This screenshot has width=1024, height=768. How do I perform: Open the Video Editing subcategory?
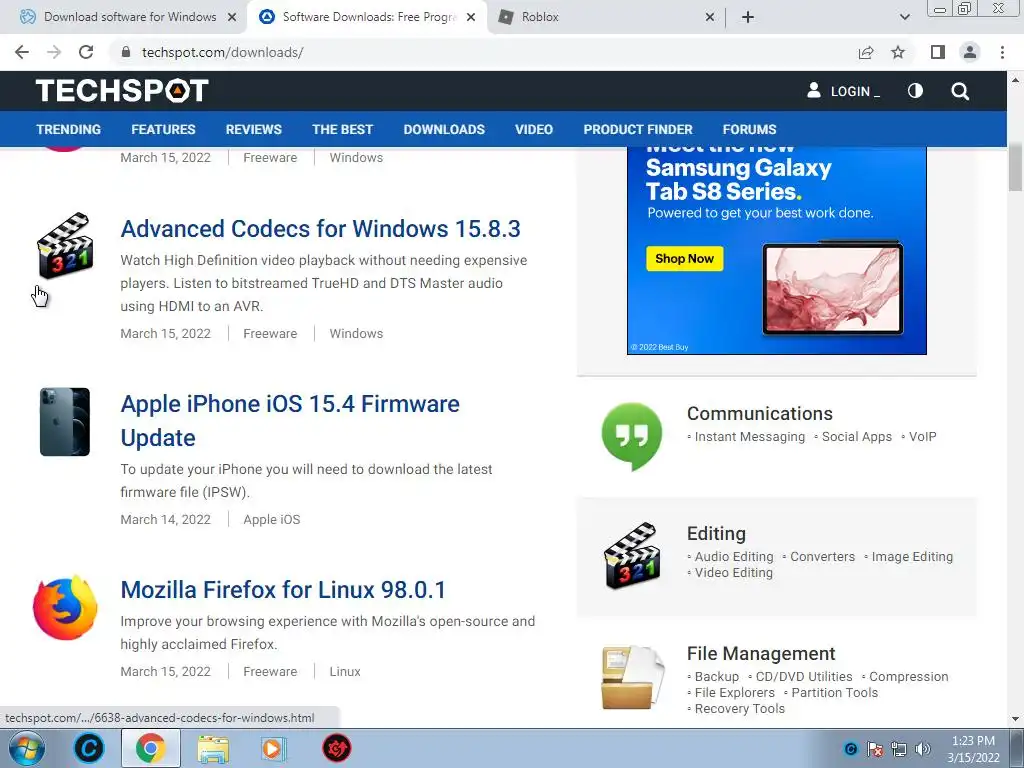pos(733,573)
